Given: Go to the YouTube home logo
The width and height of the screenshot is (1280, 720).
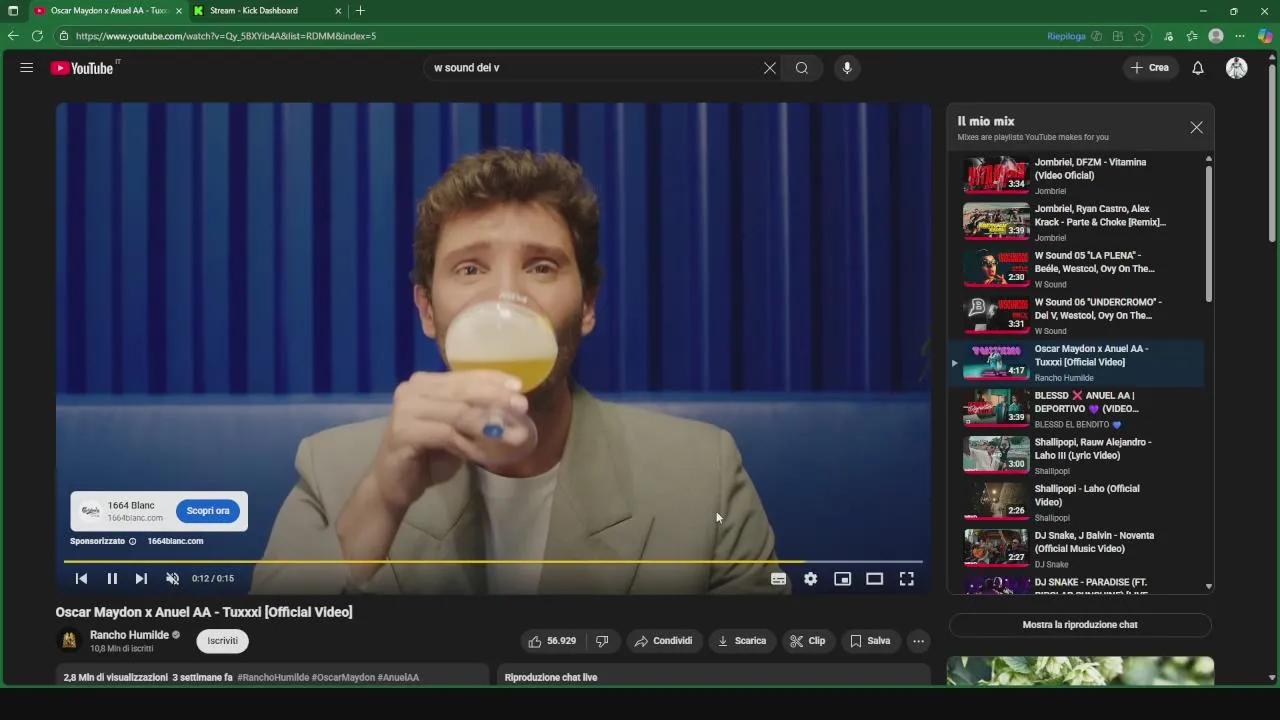Looking at the screenshot, I should pos(82,68).
